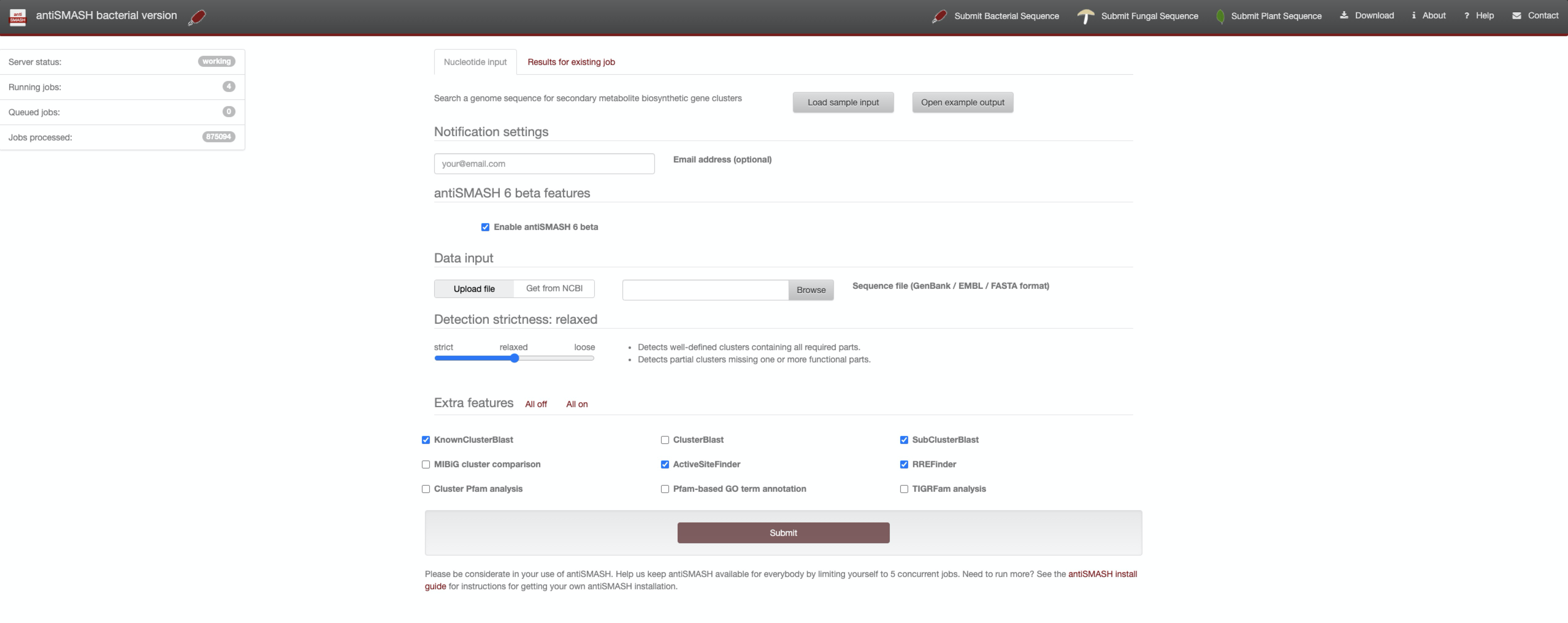Enable the ClusterBlast option
Viewport: 1568px width, 623px height.
coord(665,439)
